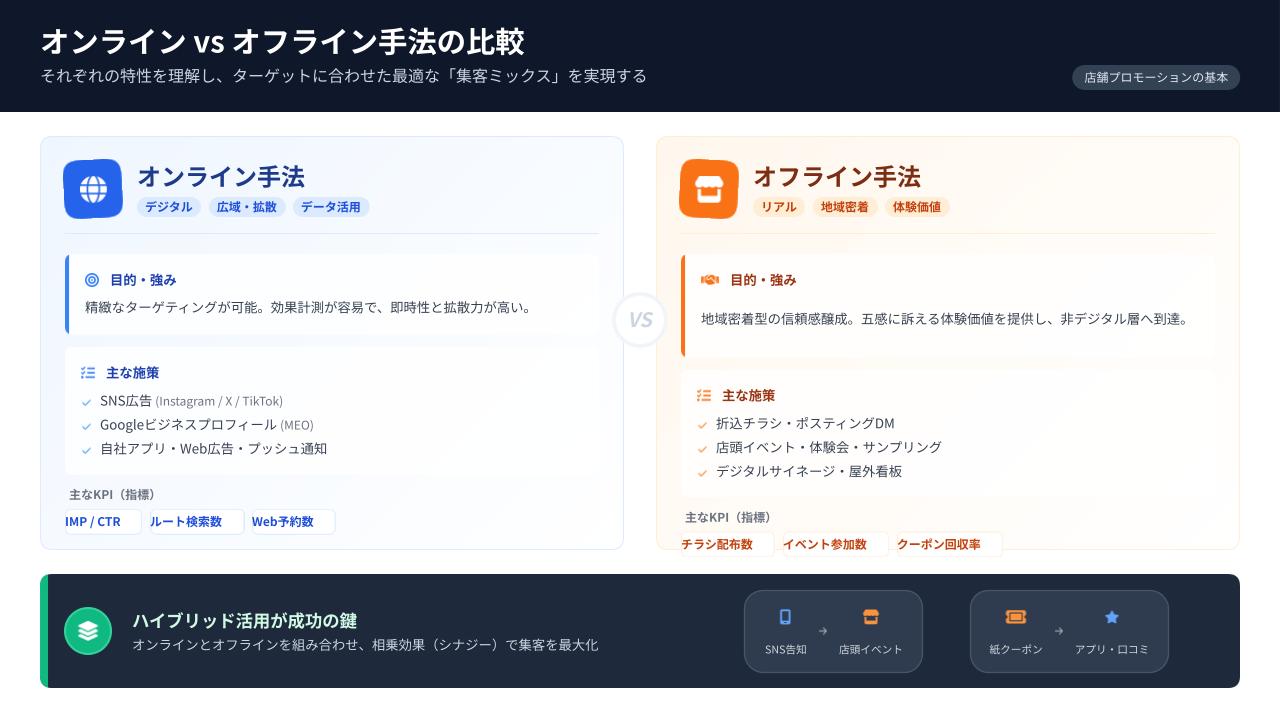Click the smartphone icon above SNS告知
This screenshot has width=1280, height=720.
[x=785, y=617]
